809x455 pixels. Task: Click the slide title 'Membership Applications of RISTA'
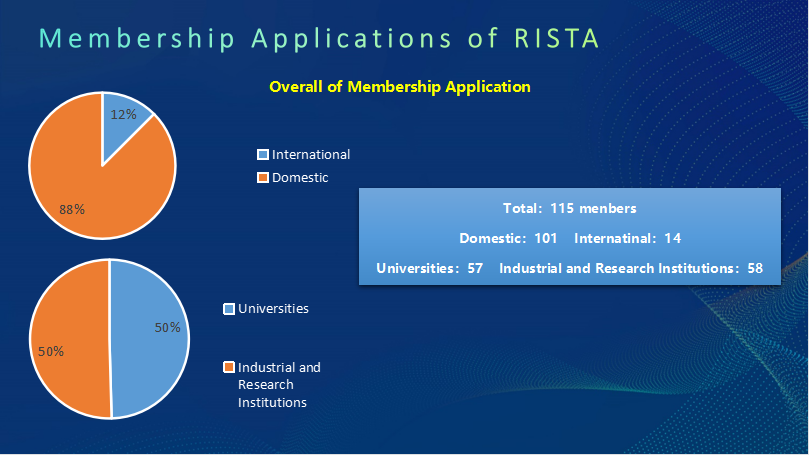point(319,39)
